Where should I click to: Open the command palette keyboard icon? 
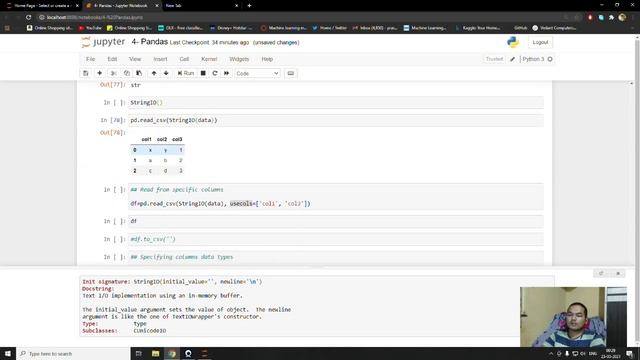pyautogui.click(x=291, y=73)
